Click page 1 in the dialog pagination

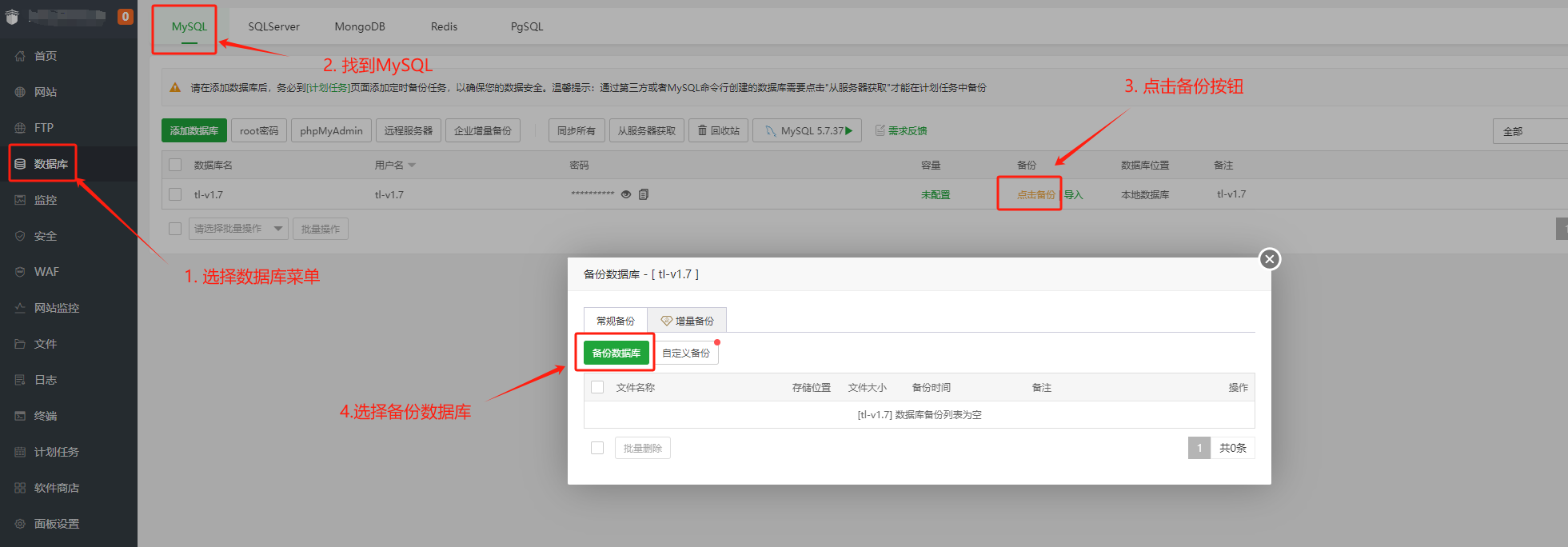(x=1199, y=448)
